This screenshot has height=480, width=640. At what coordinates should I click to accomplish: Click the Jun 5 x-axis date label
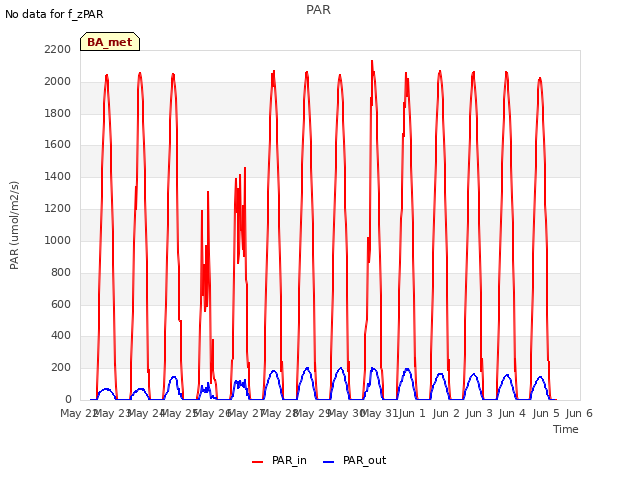click(x=546, y=413)
